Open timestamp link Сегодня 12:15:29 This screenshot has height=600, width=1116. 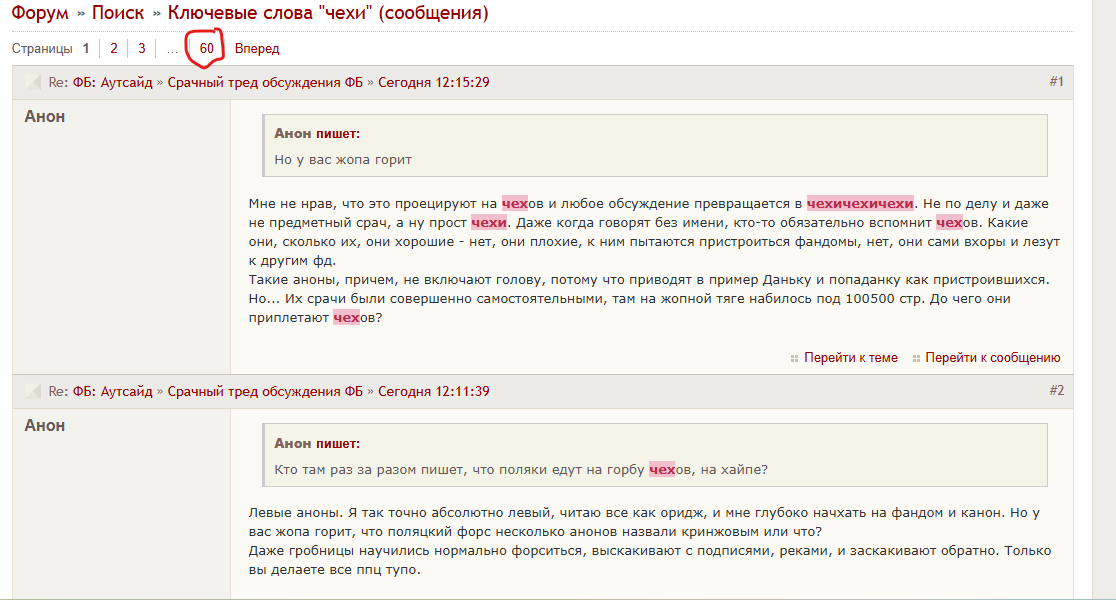click(433, 83)
